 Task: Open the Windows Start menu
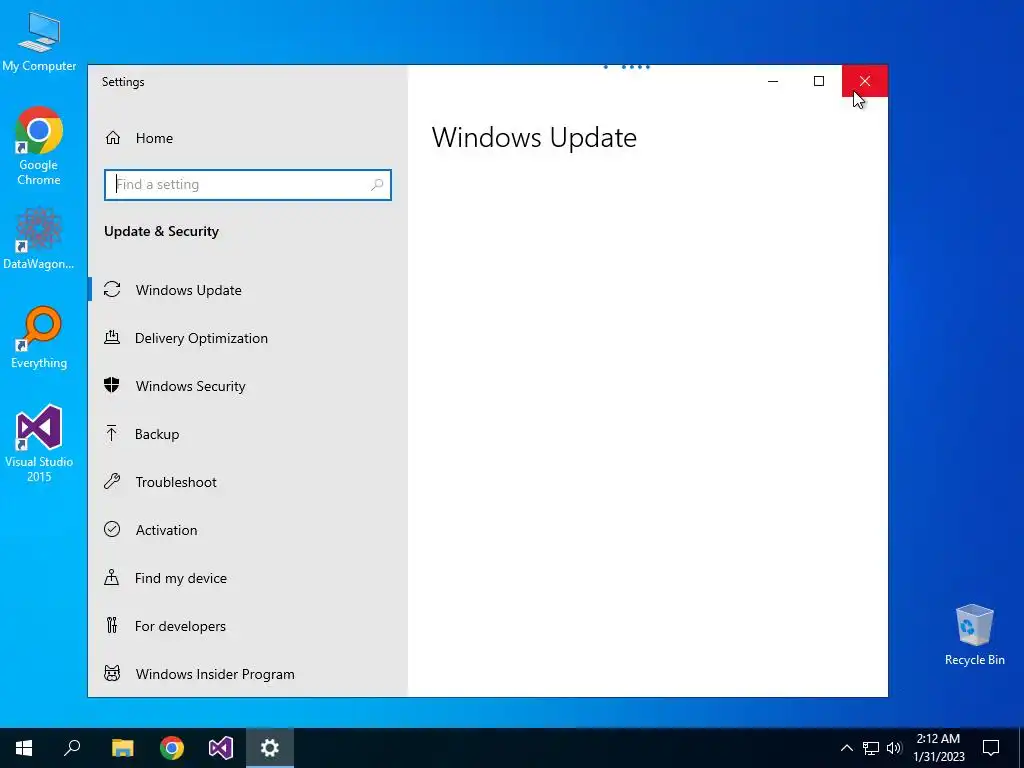pyautogui.click(x=24, y=748)
